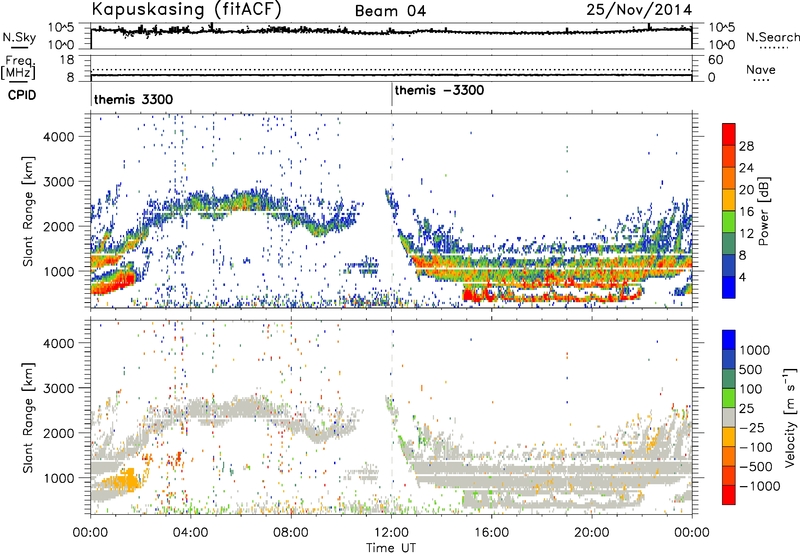Click the 'Beam 04' label
Screen dimensions: 800x554
point(390,11)
